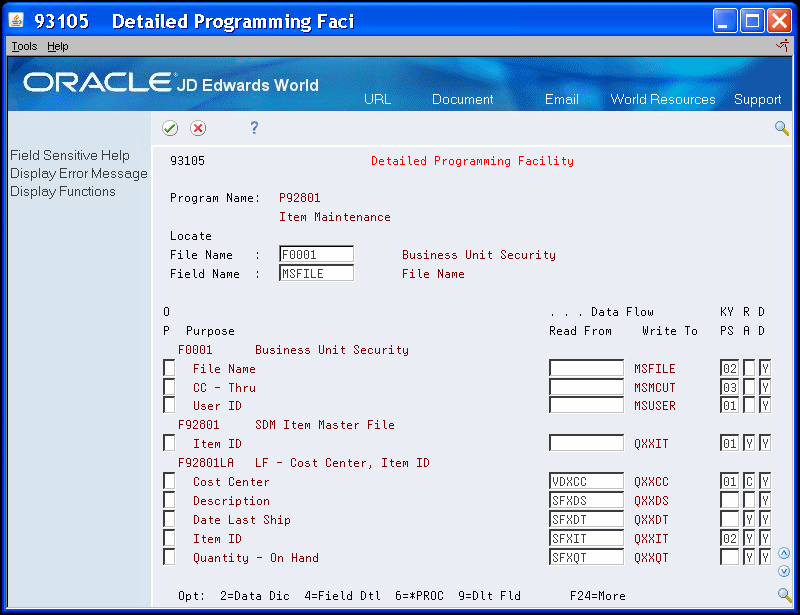This screenshot has width=800, height=615.
Task: Click the DD field on the MSUSER row
Action: point(764,405)
